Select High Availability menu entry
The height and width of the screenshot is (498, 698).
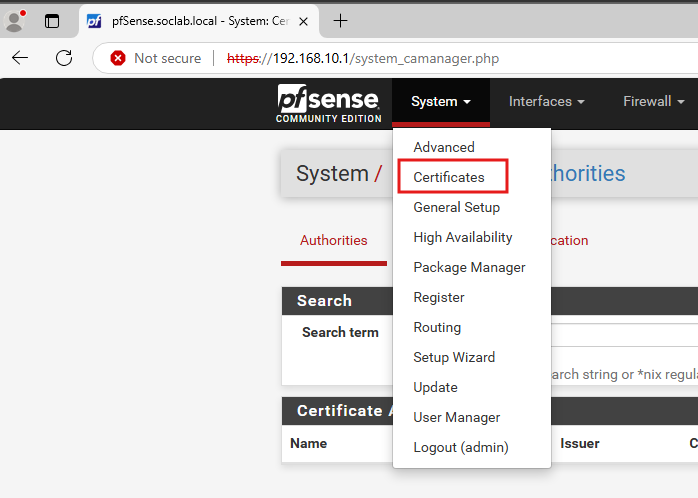(x=463, y=237)
